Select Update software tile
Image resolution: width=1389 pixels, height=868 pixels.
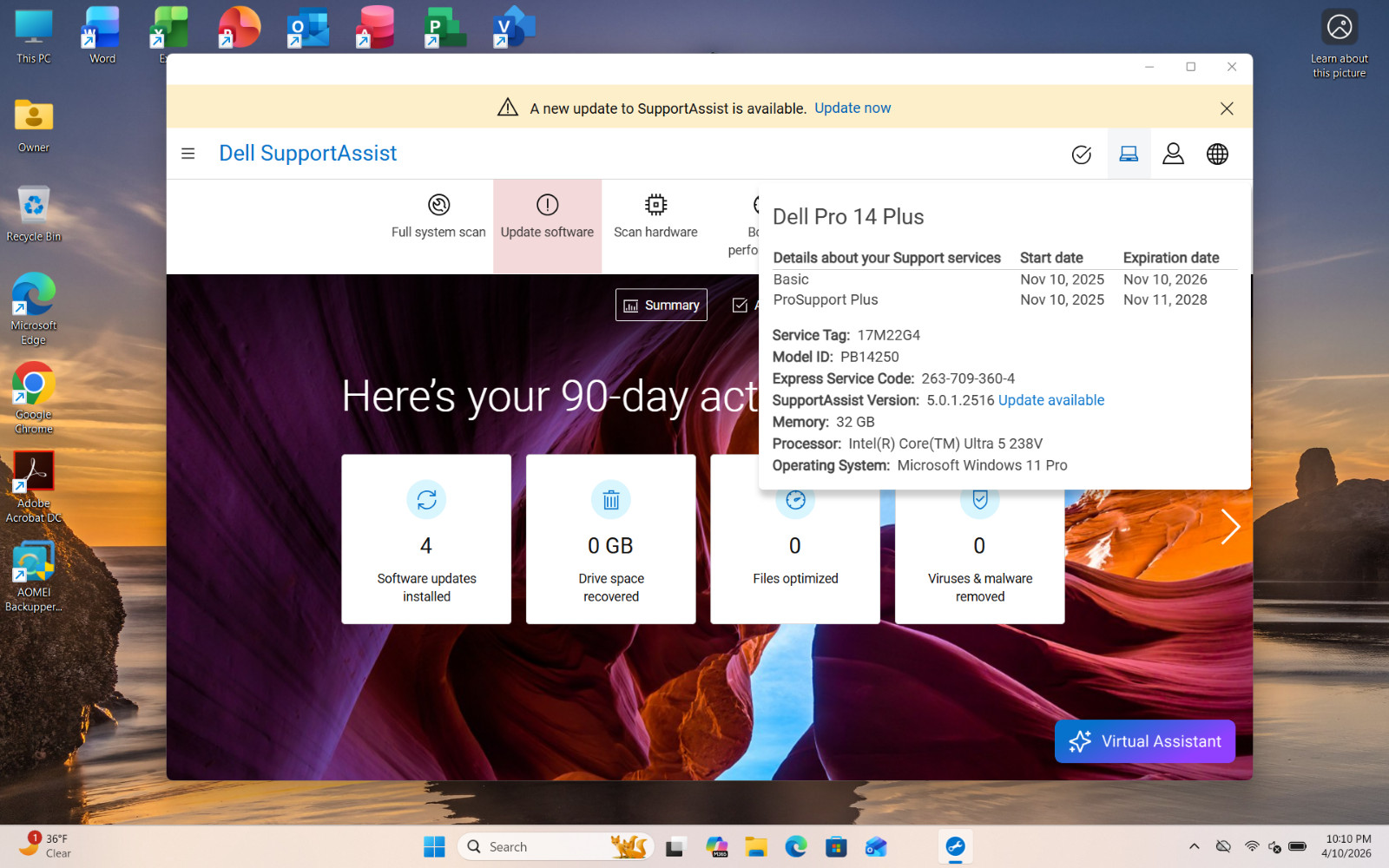(547, 227)
